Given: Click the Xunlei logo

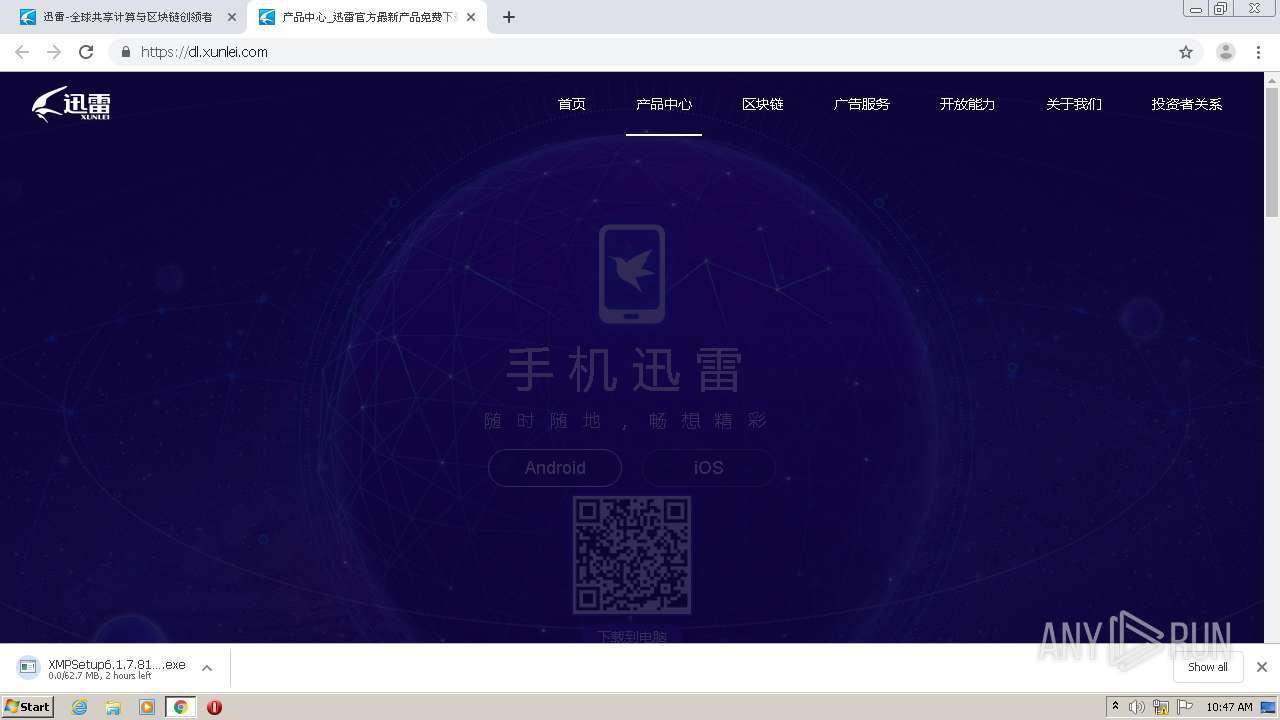Looking at the screenshot, I should [71, 104].
